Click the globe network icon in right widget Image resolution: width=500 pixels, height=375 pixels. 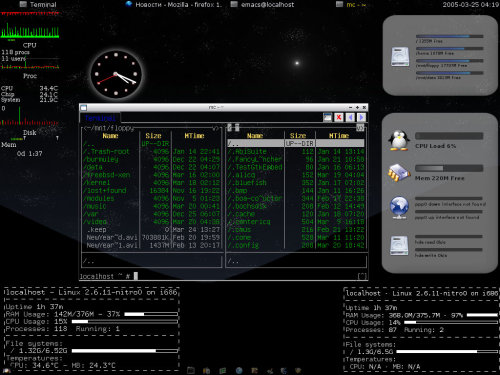(399, 207)
